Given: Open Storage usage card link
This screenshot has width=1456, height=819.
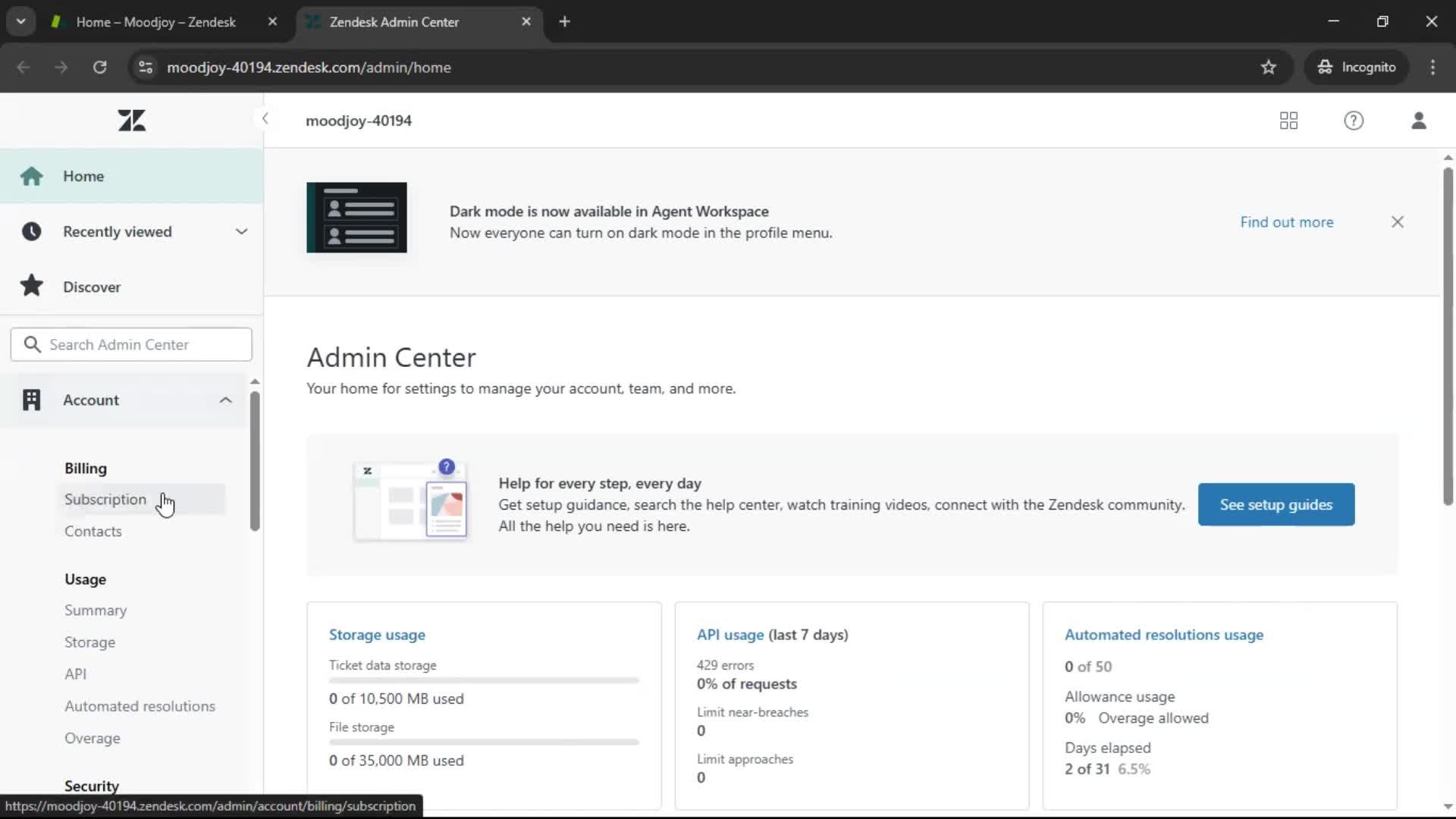Looking at the screenshot, I should (x=377, y=635).
